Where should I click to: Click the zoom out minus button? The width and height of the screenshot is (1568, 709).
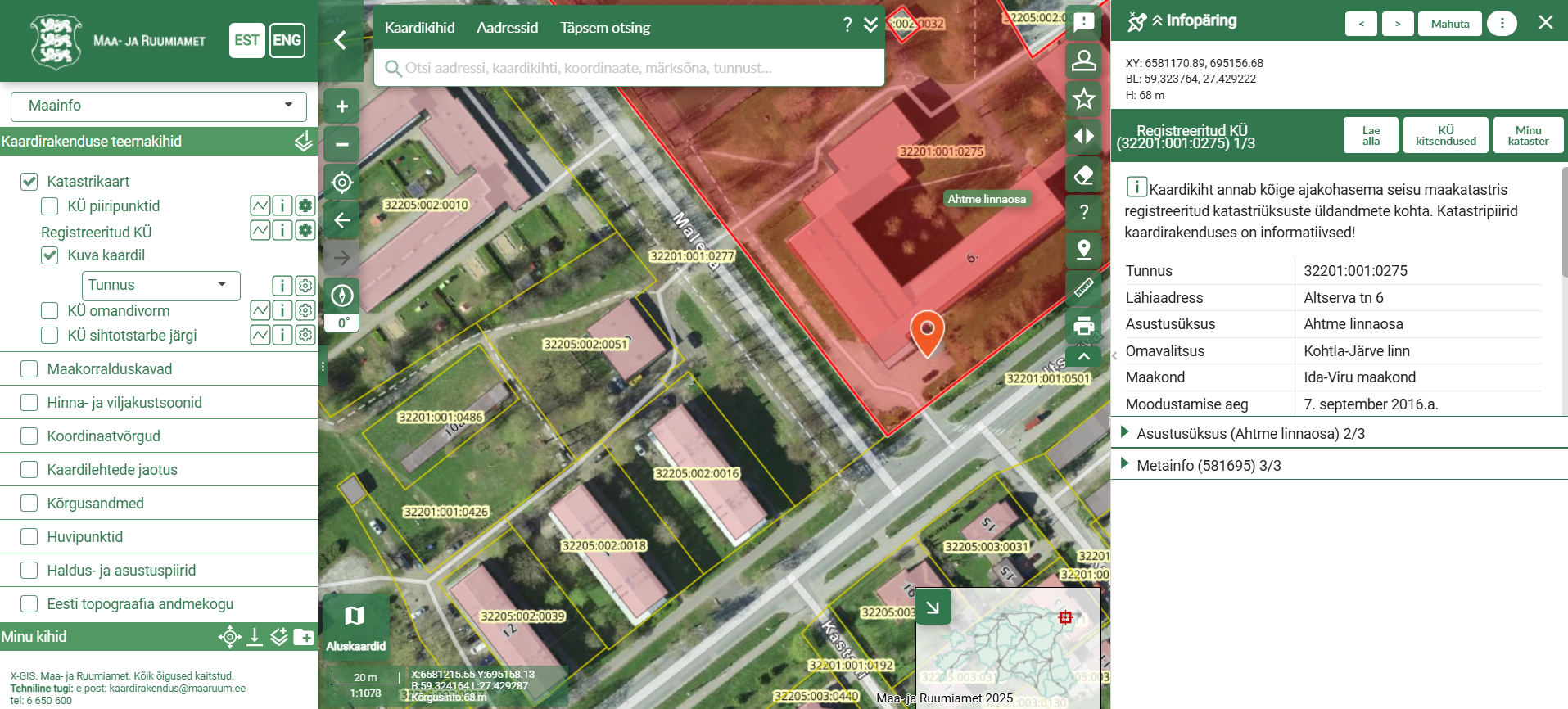pos(342,145)
